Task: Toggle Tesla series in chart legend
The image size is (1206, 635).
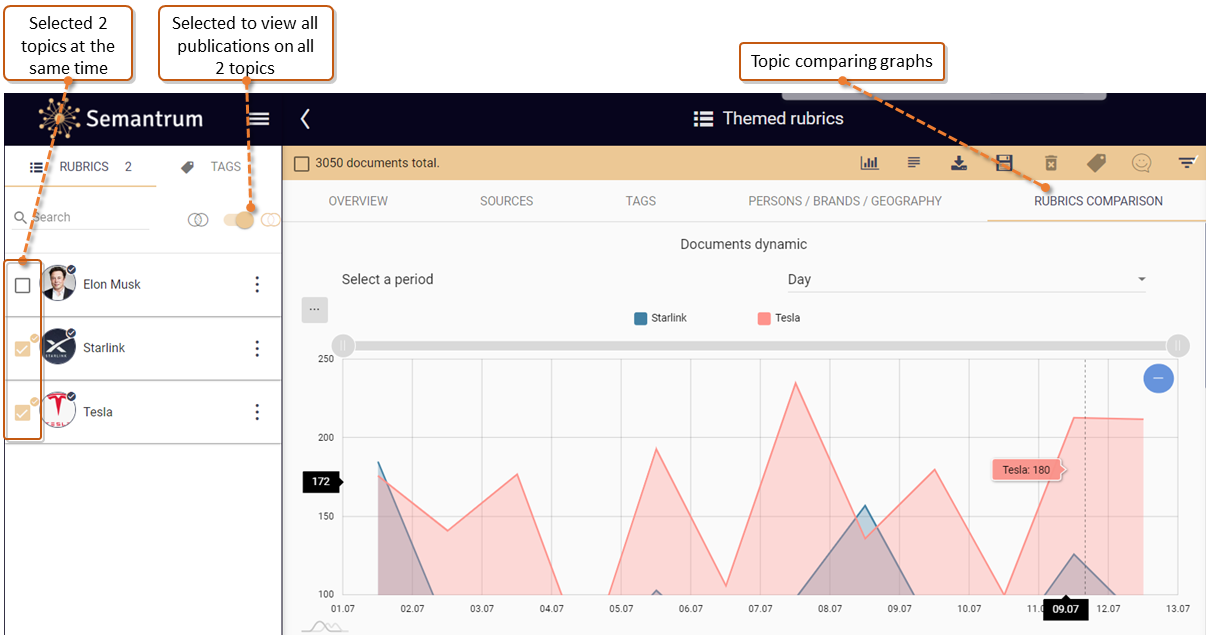Action: tap(779, 318)
